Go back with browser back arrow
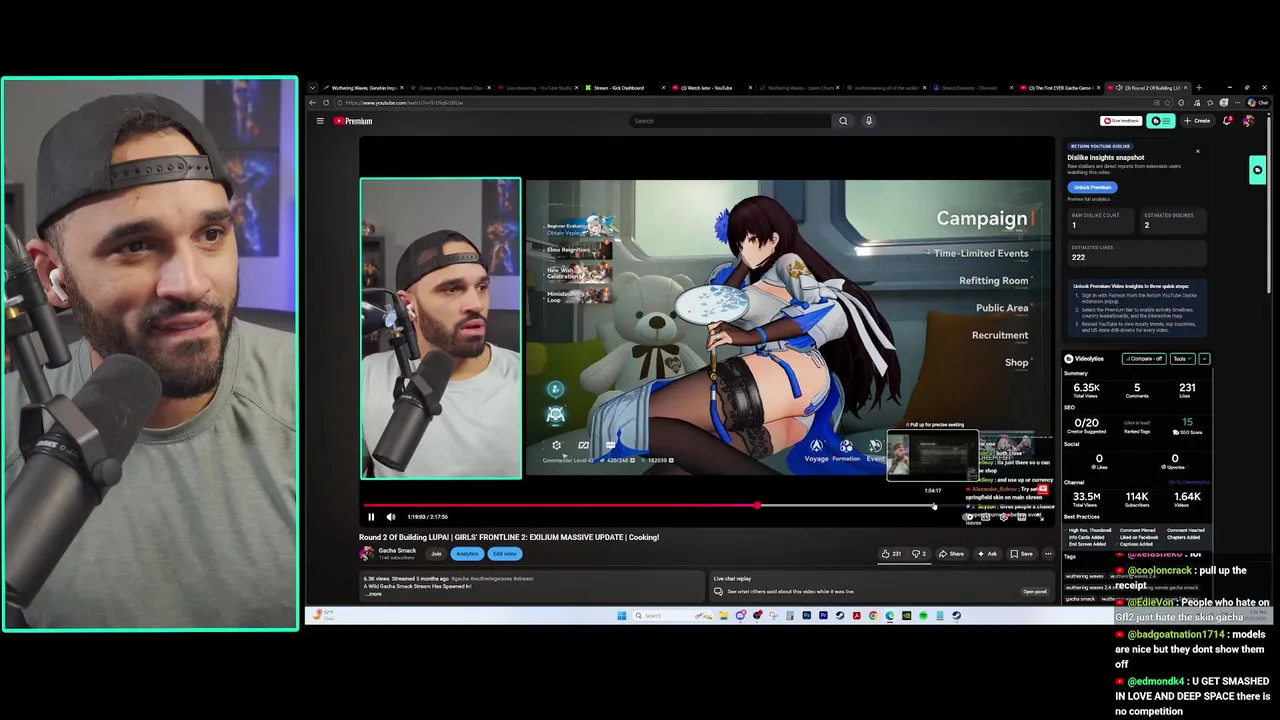This screenshot has height=720, width=1280. click(x=312, y=102)
